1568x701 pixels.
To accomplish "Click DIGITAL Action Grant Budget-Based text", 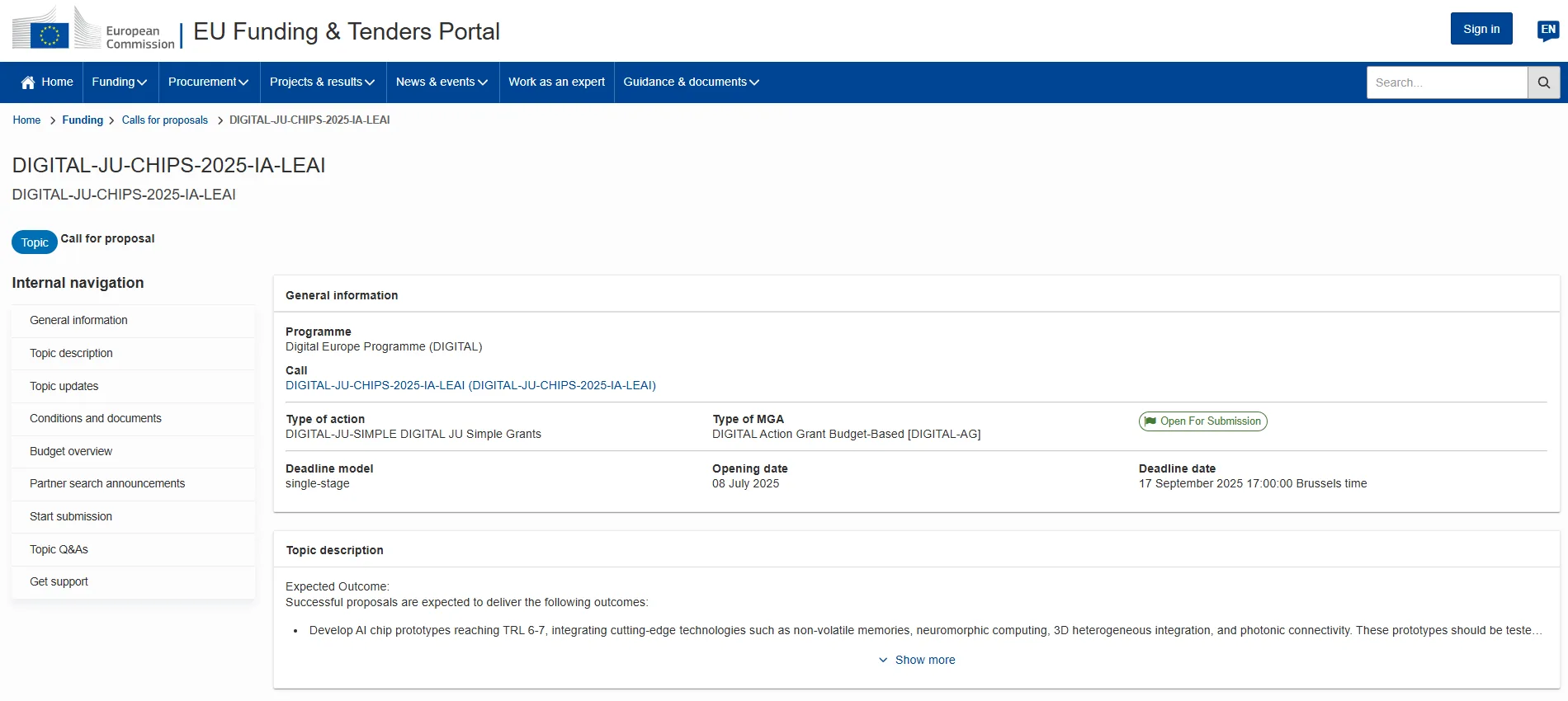I will click(x=846, y=435).
